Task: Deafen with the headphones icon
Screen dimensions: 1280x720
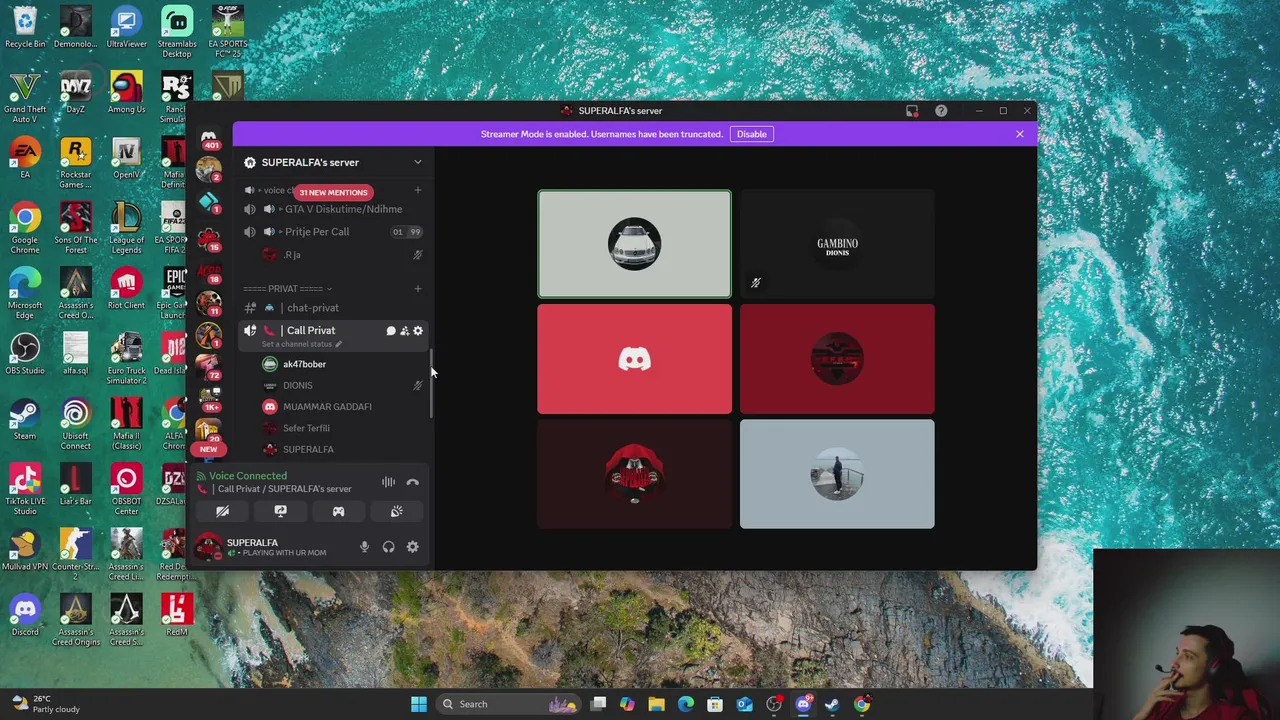Action: coord(388,547)
